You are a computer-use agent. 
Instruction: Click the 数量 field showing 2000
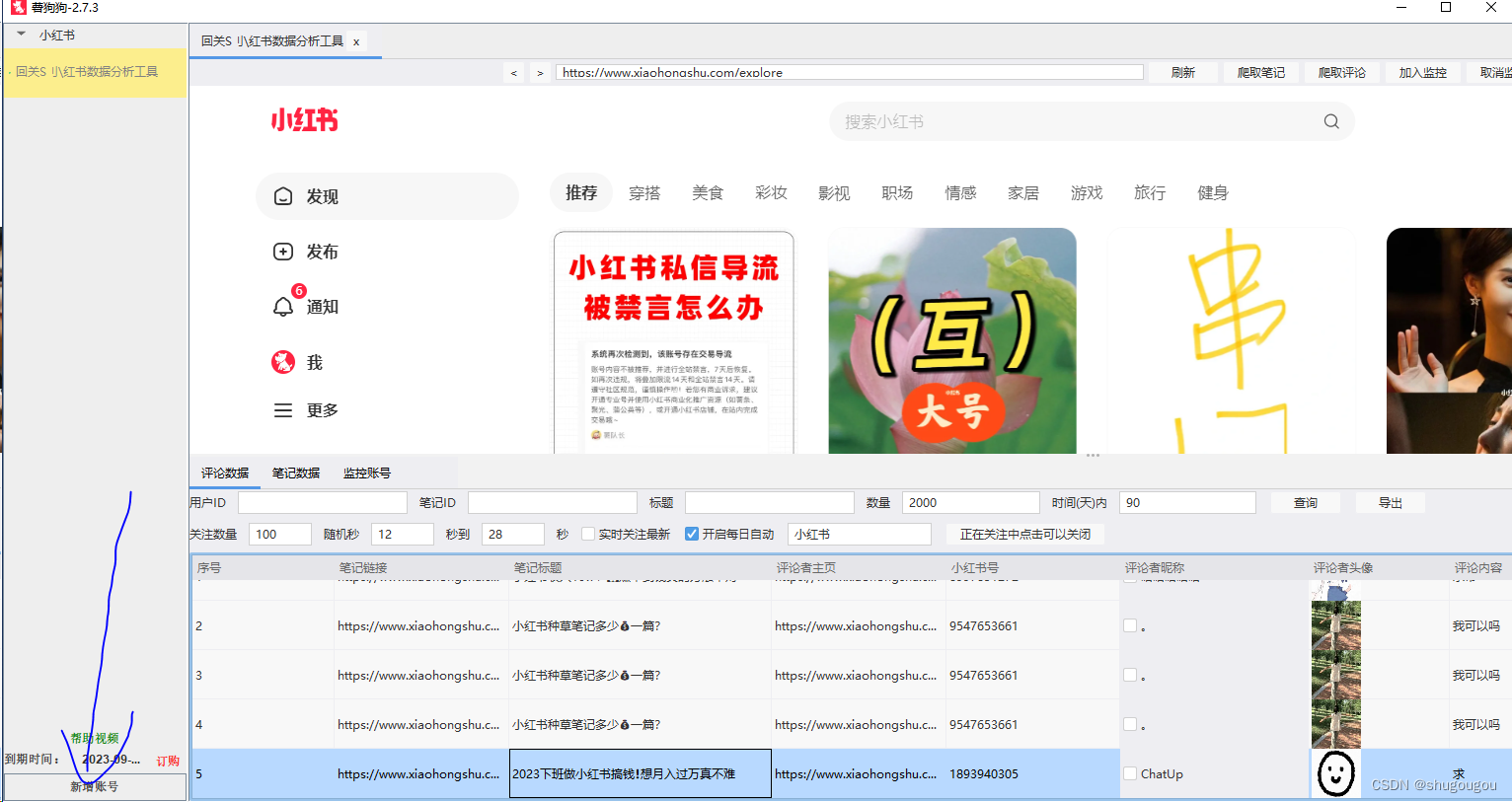(x=971, y=503)
